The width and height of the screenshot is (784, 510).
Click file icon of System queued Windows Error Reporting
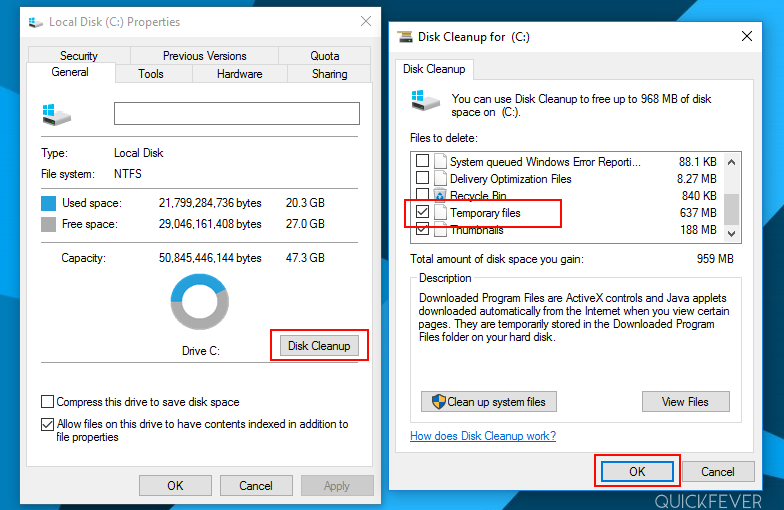[440, 161]
